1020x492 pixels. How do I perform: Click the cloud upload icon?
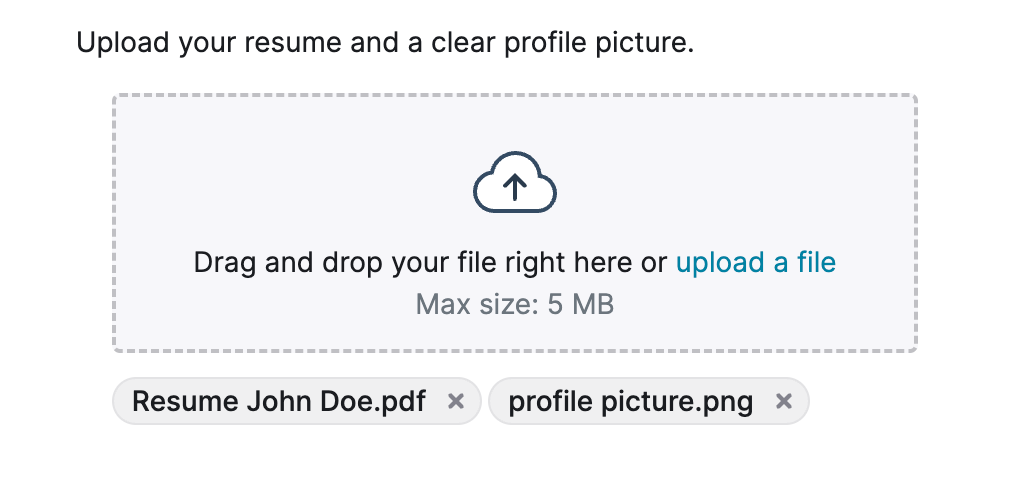515,182
